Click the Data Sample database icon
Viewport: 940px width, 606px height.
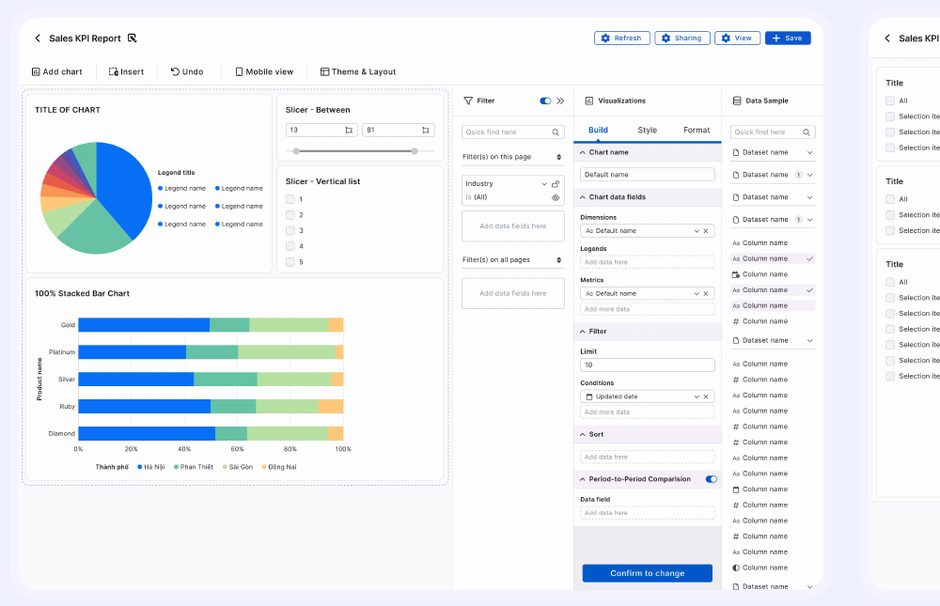pos(737,101)
